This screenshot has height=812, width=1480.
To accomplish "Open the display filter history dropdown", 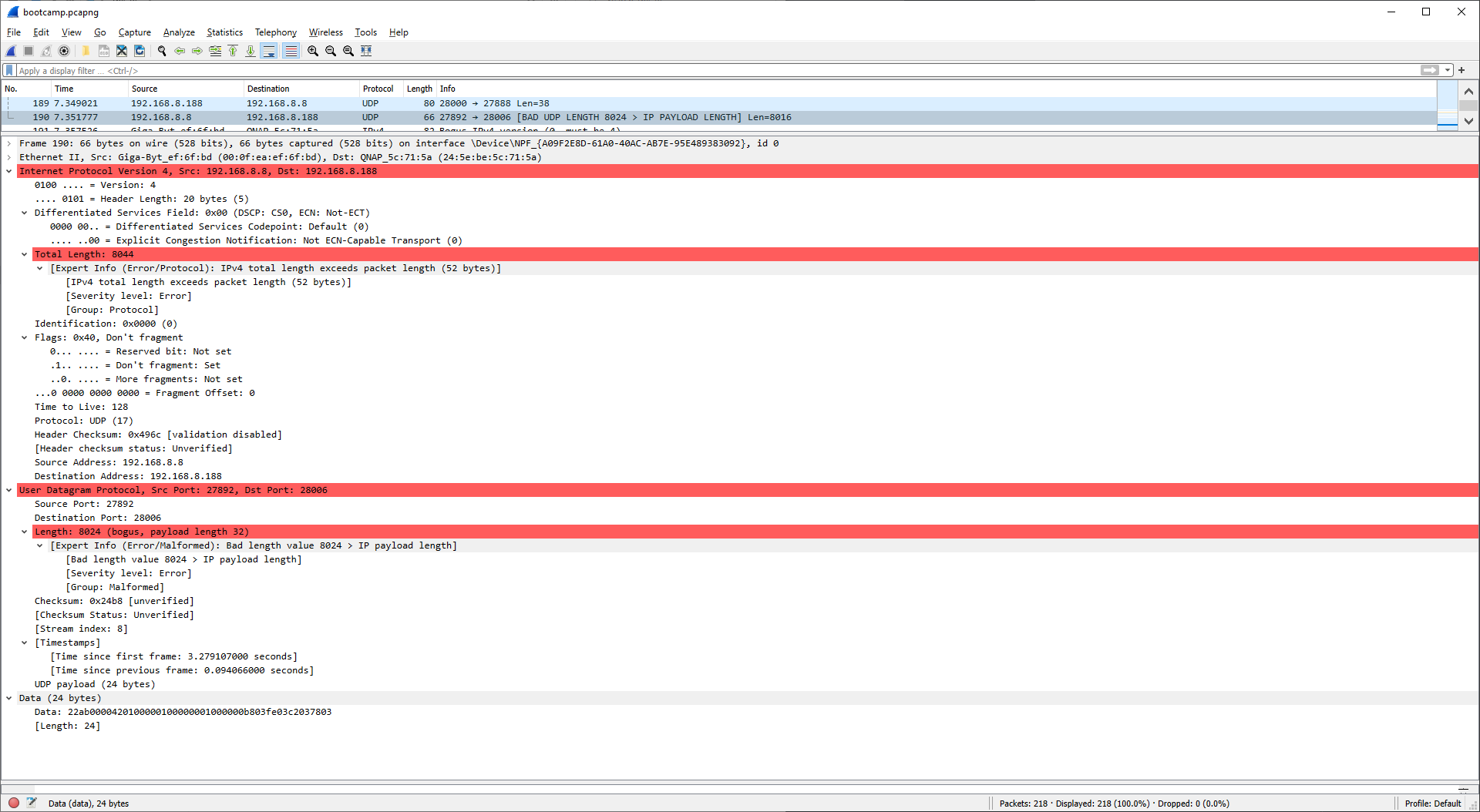I will (1448, 70).
